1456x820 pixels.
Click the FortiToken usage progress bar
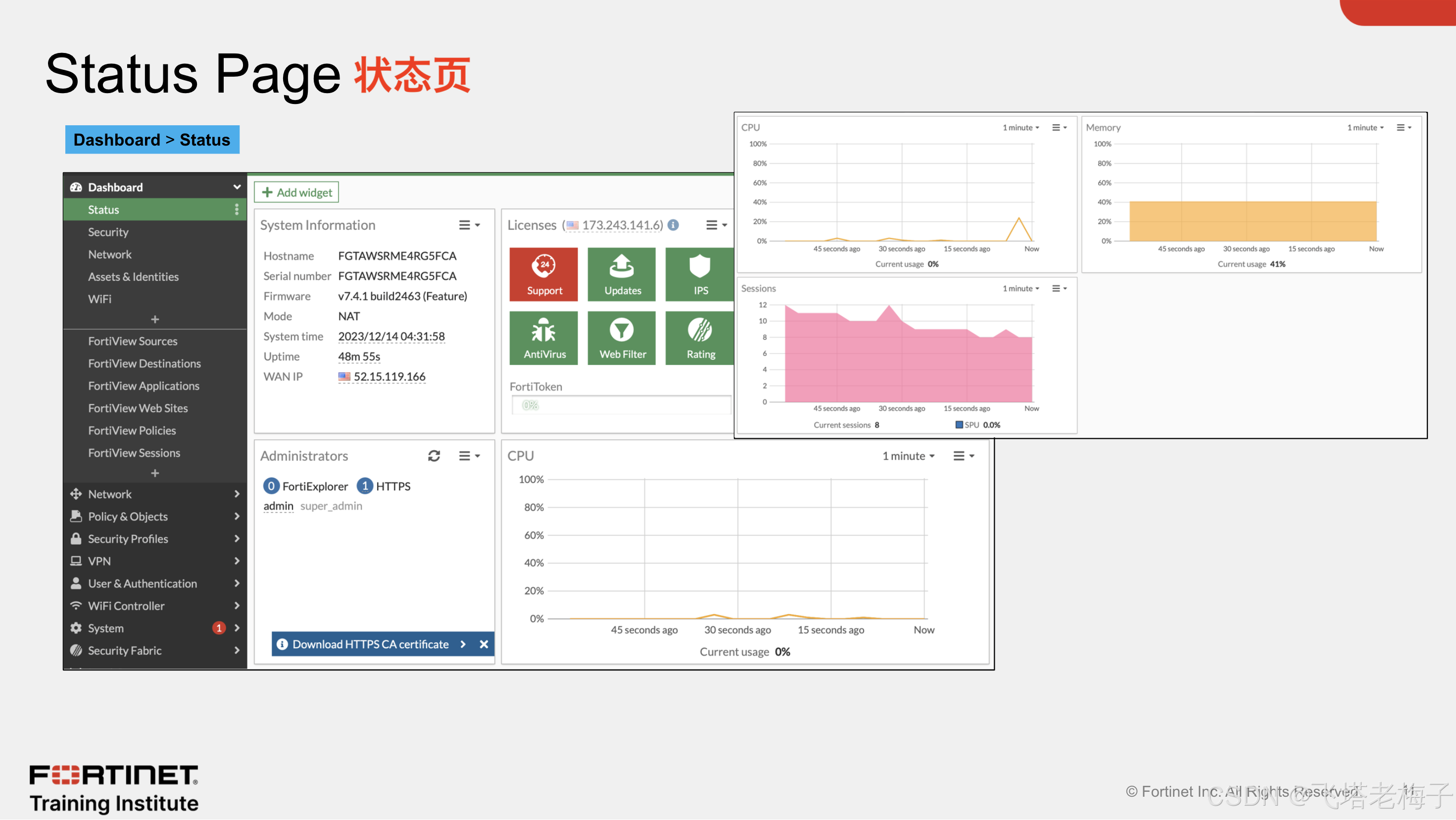tap(621, 405)
